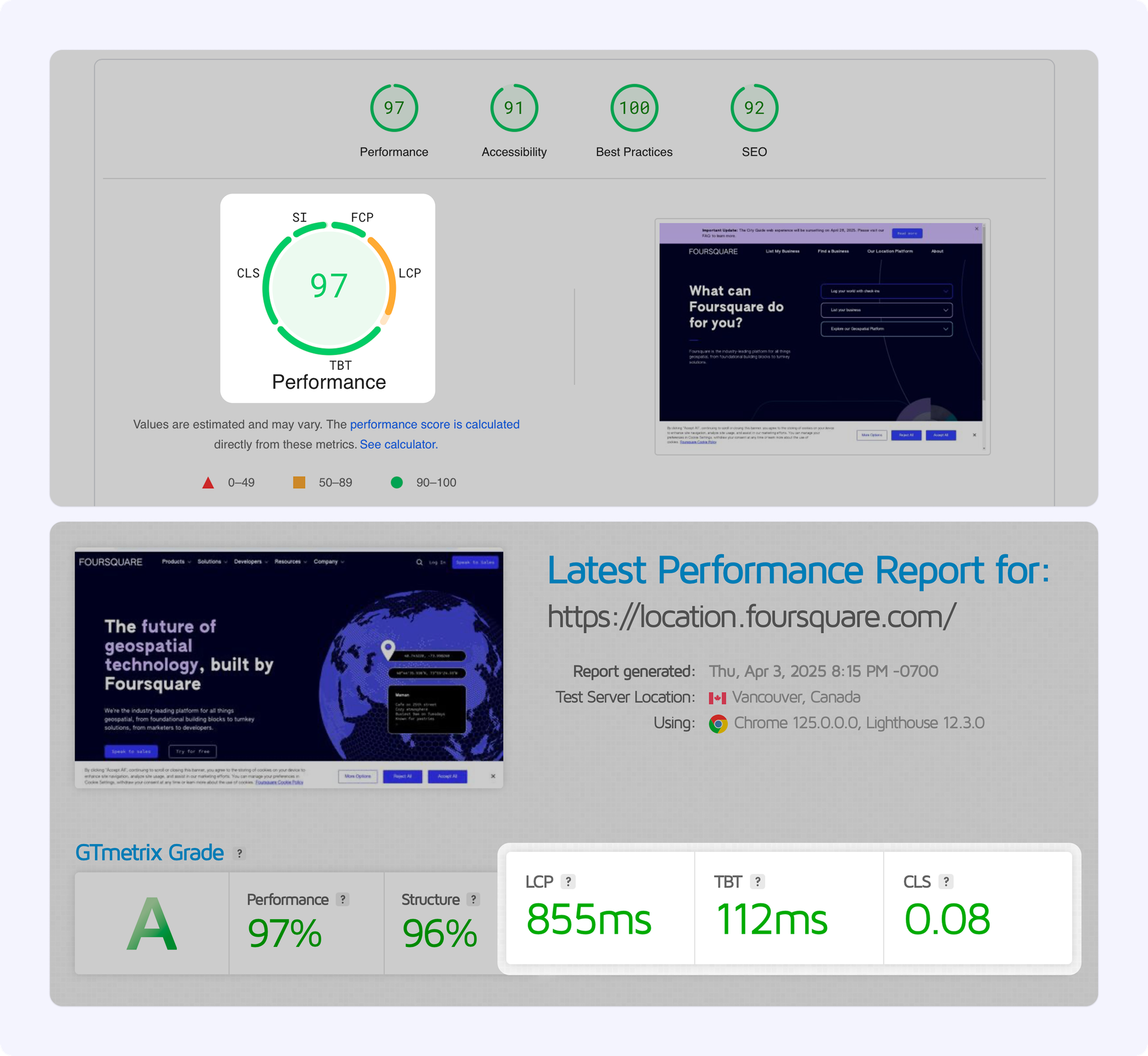This screenshot has width=1148, height=1056.
Task: Open help icon beside TBT
Action: tap(758, 881)
